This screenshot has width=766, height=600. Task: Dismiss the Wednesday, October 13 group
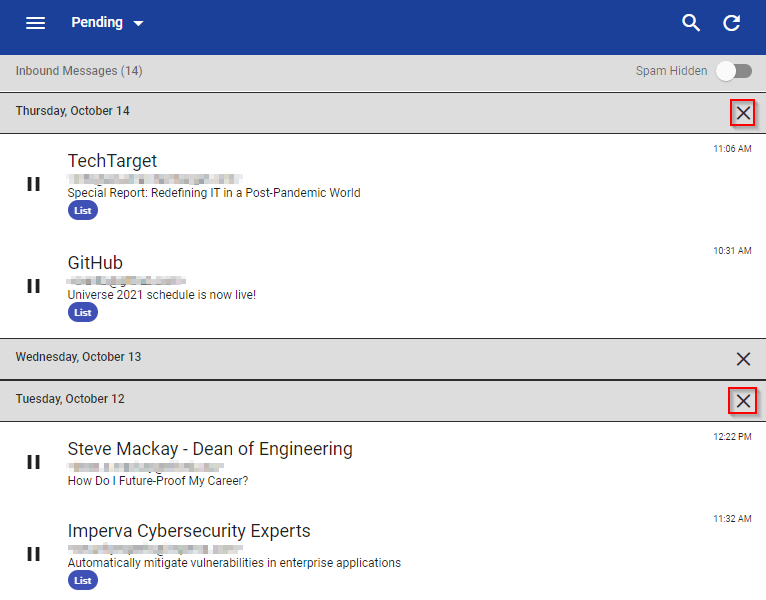pyautogui.click(x=743, y=359)
